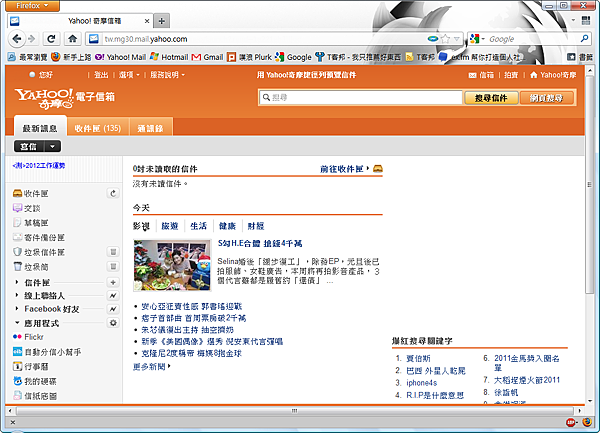
Task: Refresh the 收件匣 folder icon button
Action: [113, 194]
